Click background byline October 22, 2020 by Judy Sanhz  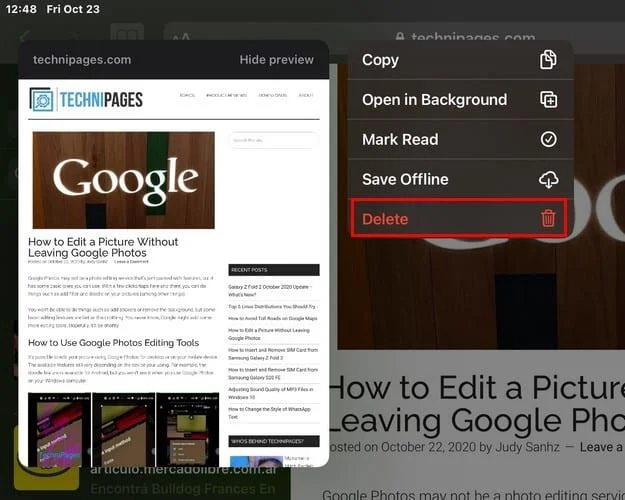coord(444,447)
